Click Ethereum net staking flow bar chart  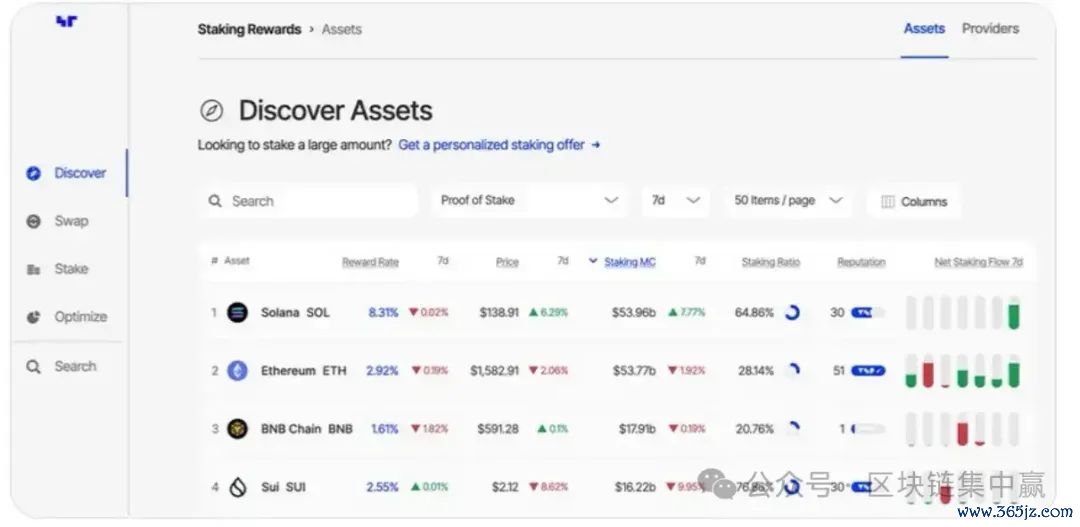(962, 371)
